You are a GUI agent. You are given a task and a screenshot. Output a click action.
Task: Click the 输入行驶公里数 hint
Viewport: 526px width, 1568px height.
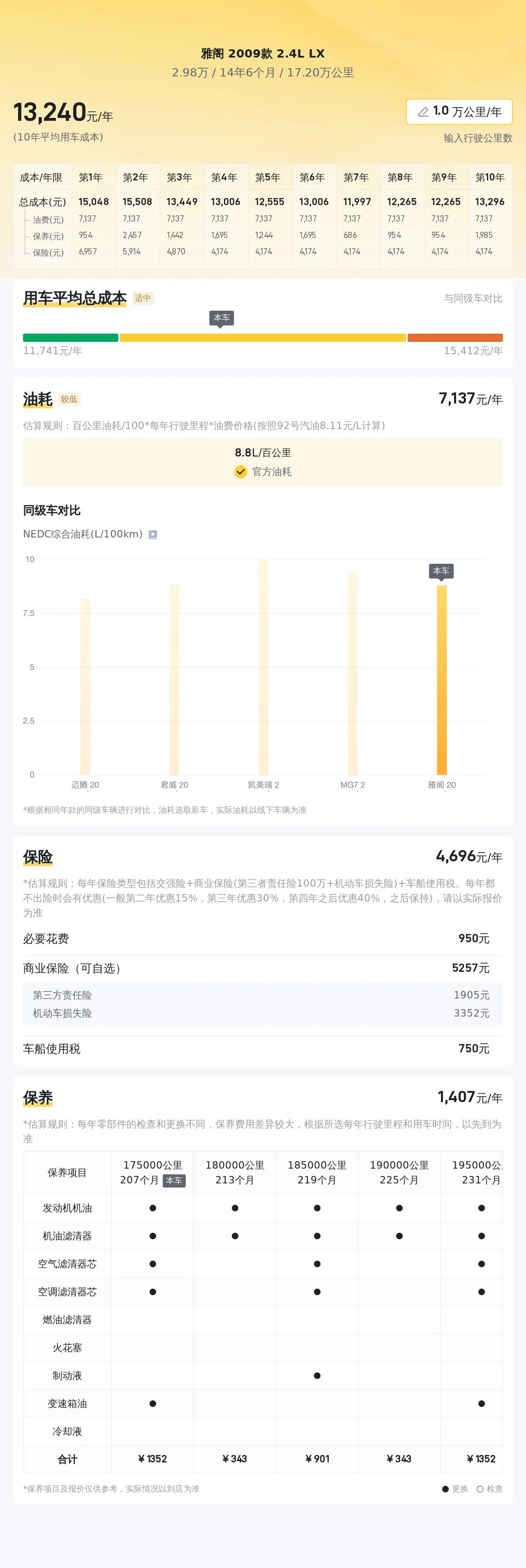(478, 138)
